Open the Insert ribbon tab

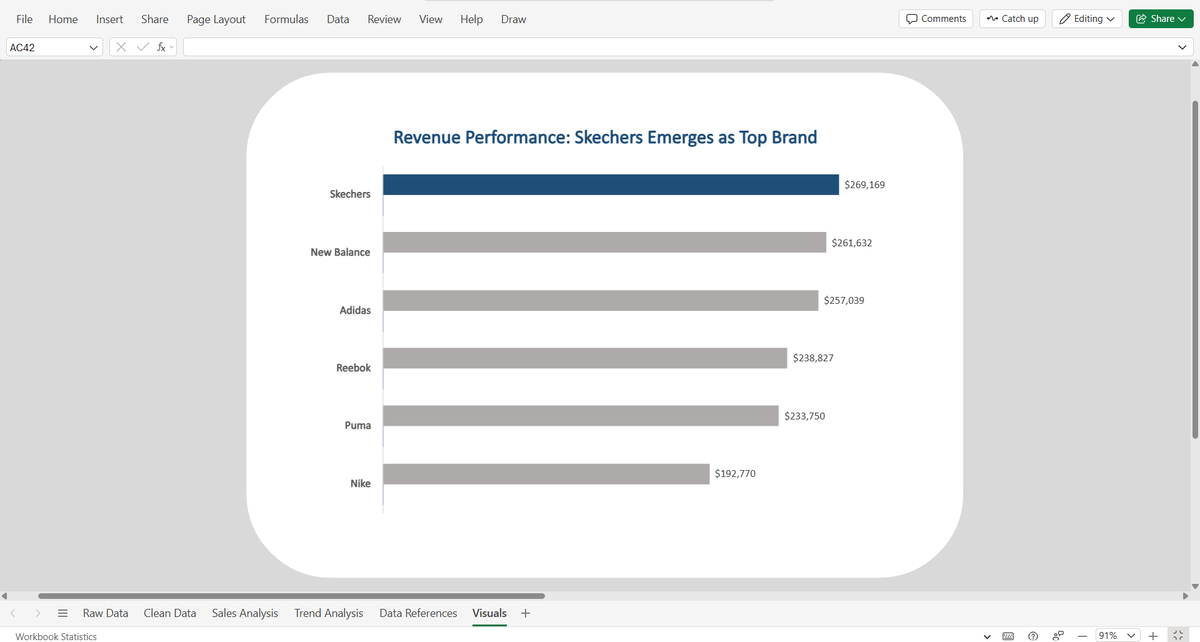[x=109, y=19]
